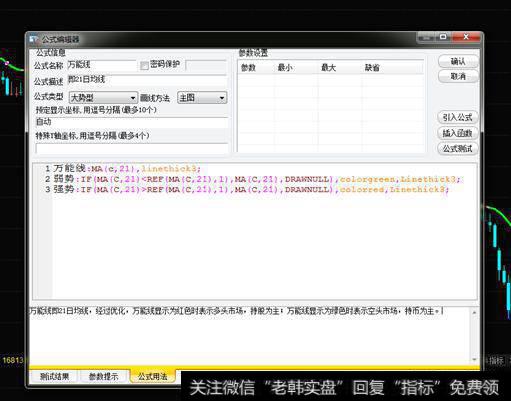Click the colorgreen keyword in line 2
The height and width of the screenshot is (401, 511).
pyautogui.click(x=367, y=179)
